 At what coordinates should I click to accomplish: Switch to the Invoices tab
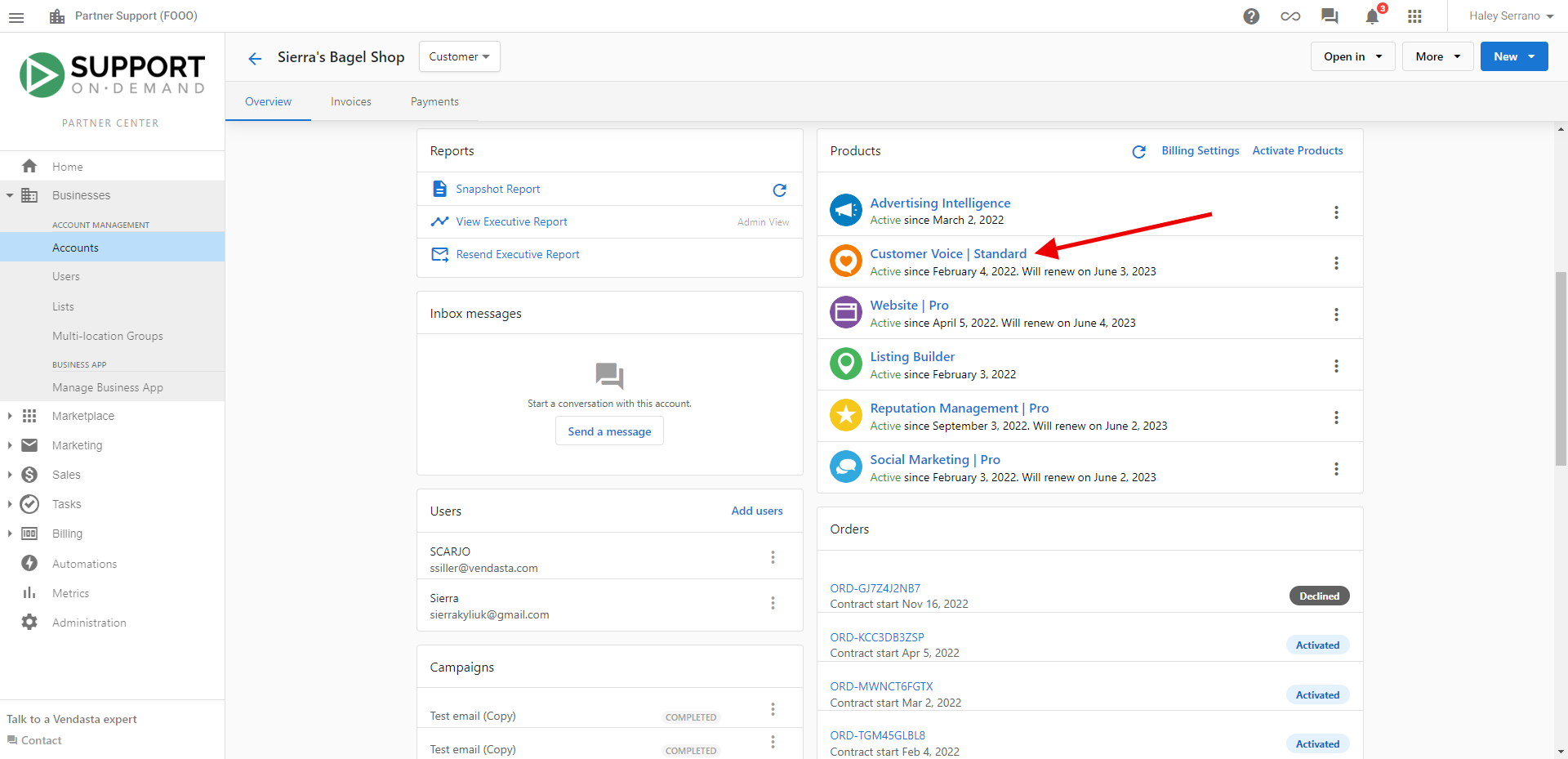[350, 101]
